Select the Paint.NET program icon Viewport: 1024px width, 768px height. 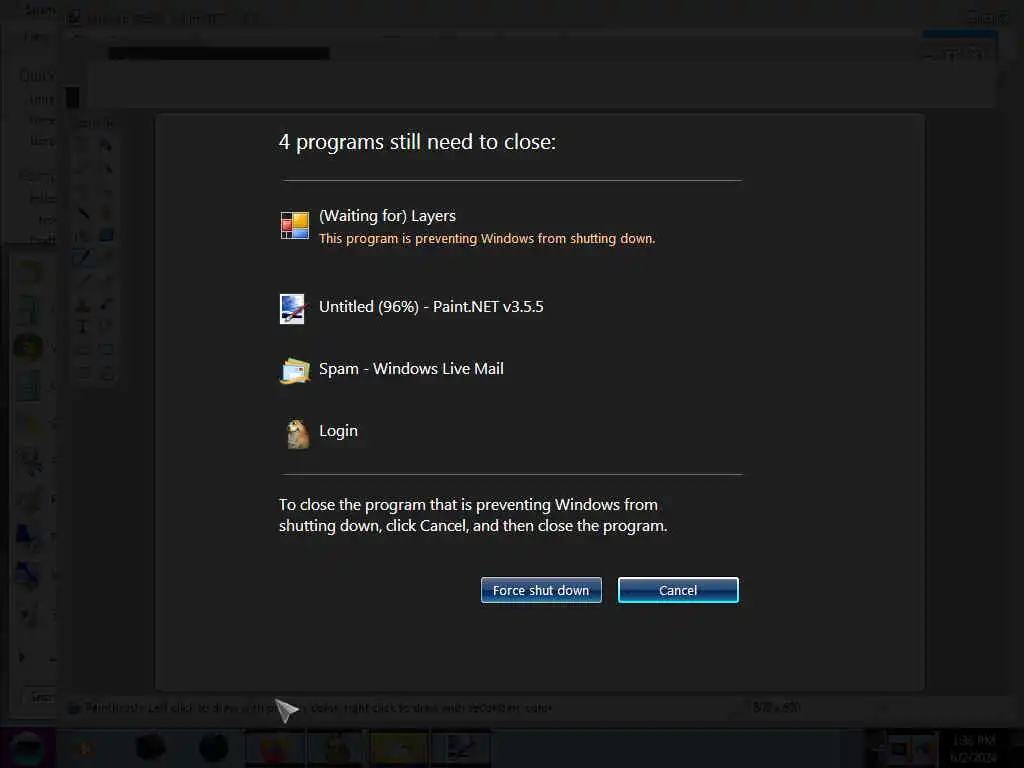[x=292, y=309]
